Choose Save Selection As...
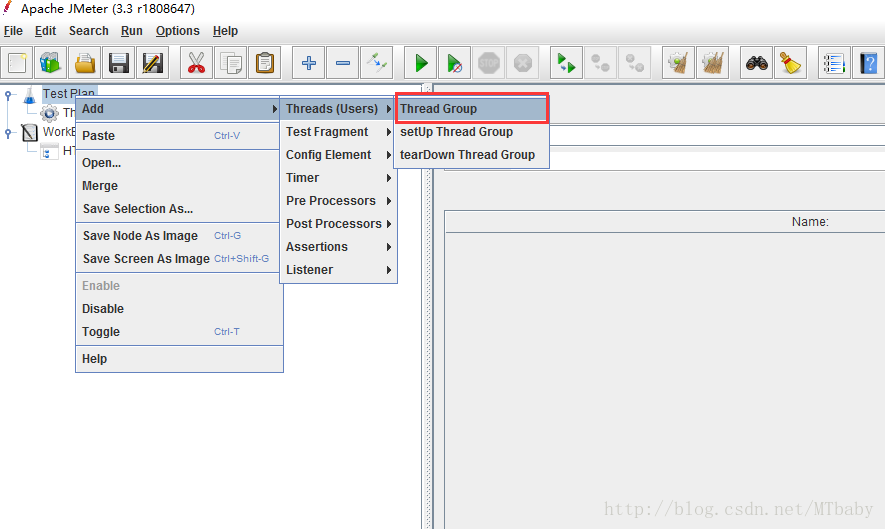The height and width of the screenshot is (529, 885). pos(179,209)
